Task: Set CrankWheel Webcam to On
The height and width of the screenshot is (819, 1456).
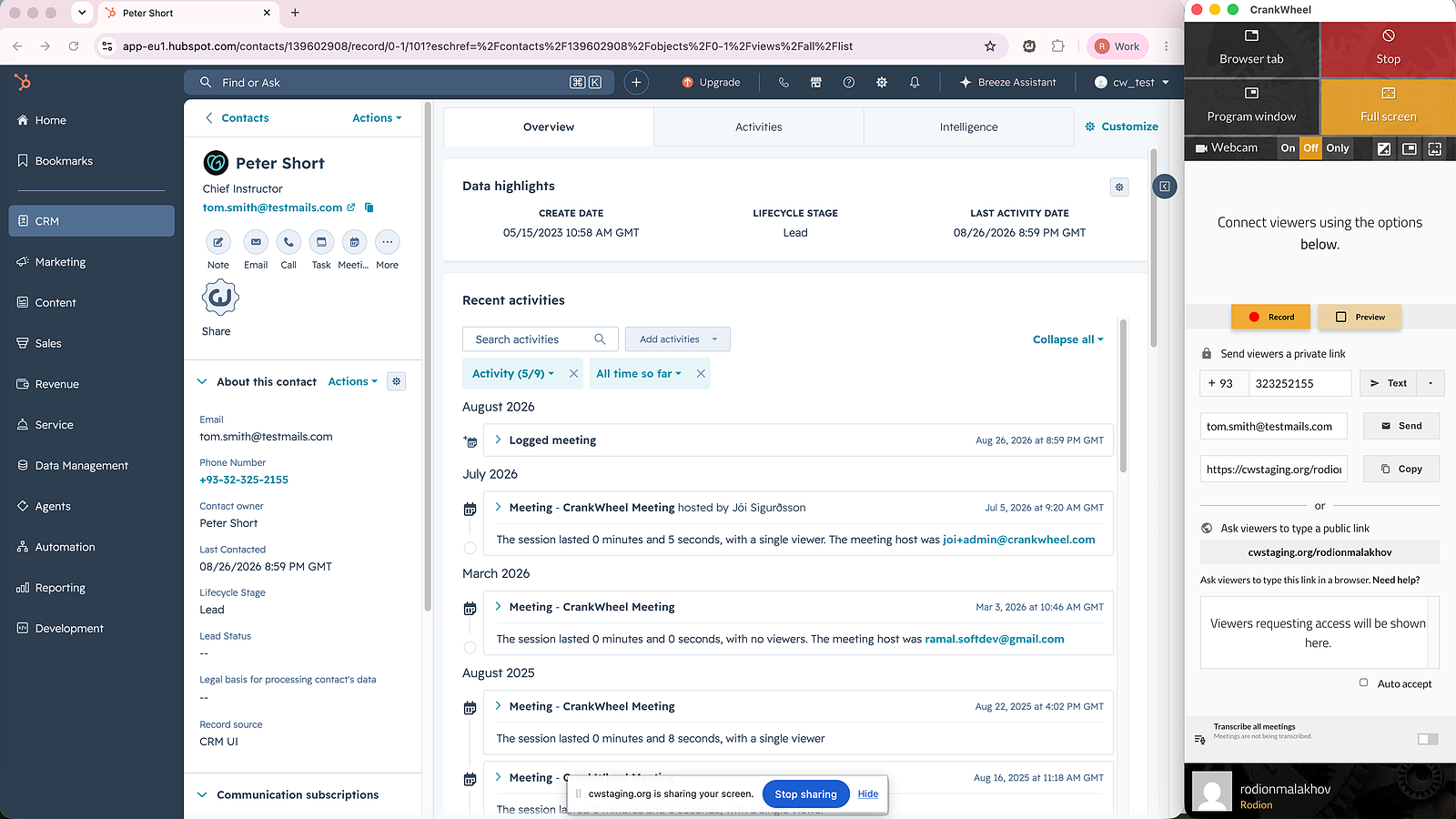Action: click(1288, 148)
